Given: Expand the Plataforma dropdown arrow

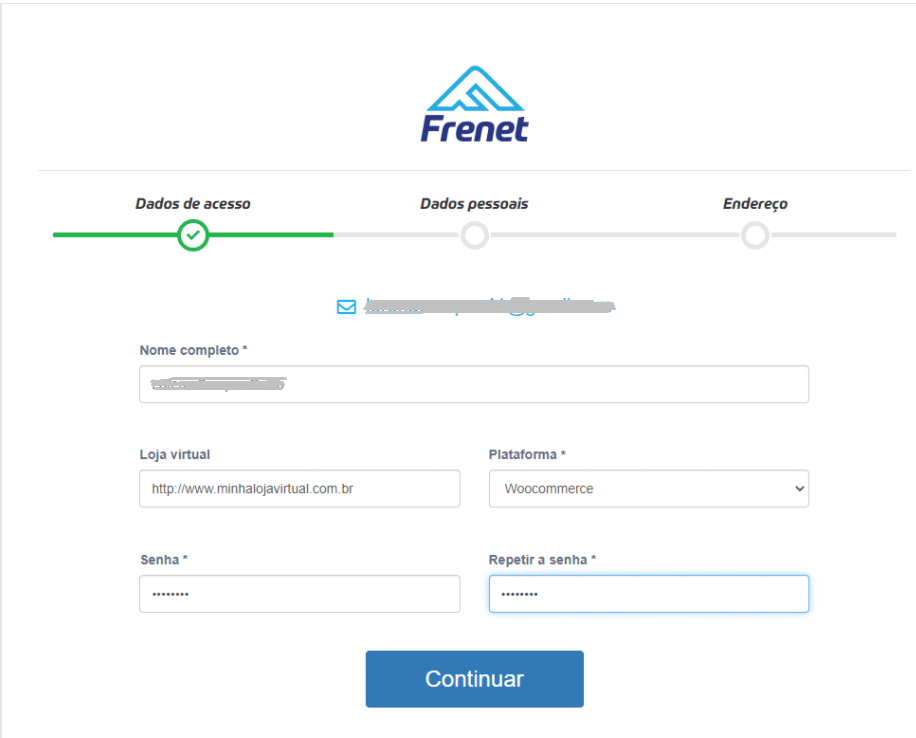Looking at the screenshot, I should [x=799, y=488].
